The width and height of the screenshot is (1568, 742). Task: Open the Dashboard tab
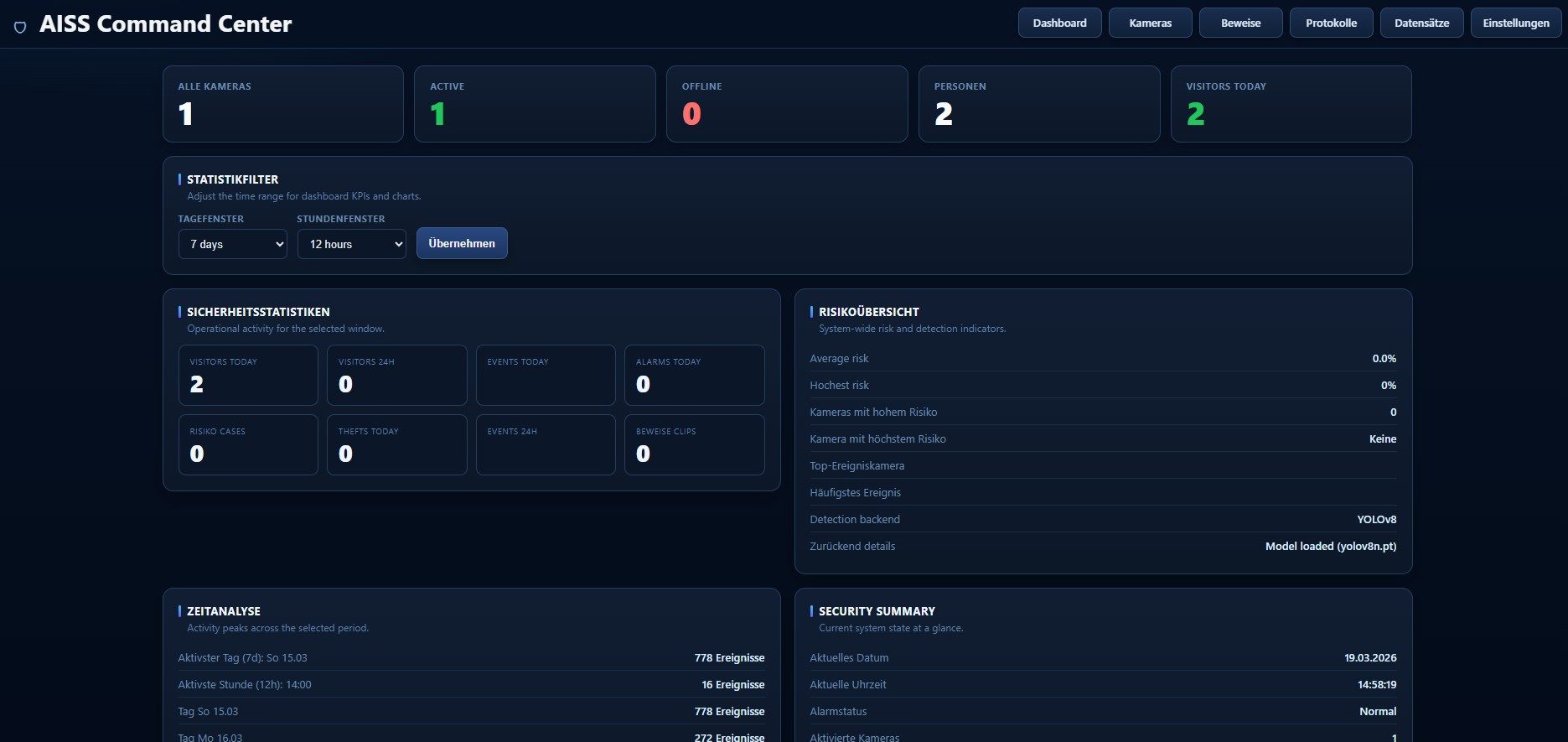tap(1059, 23)
